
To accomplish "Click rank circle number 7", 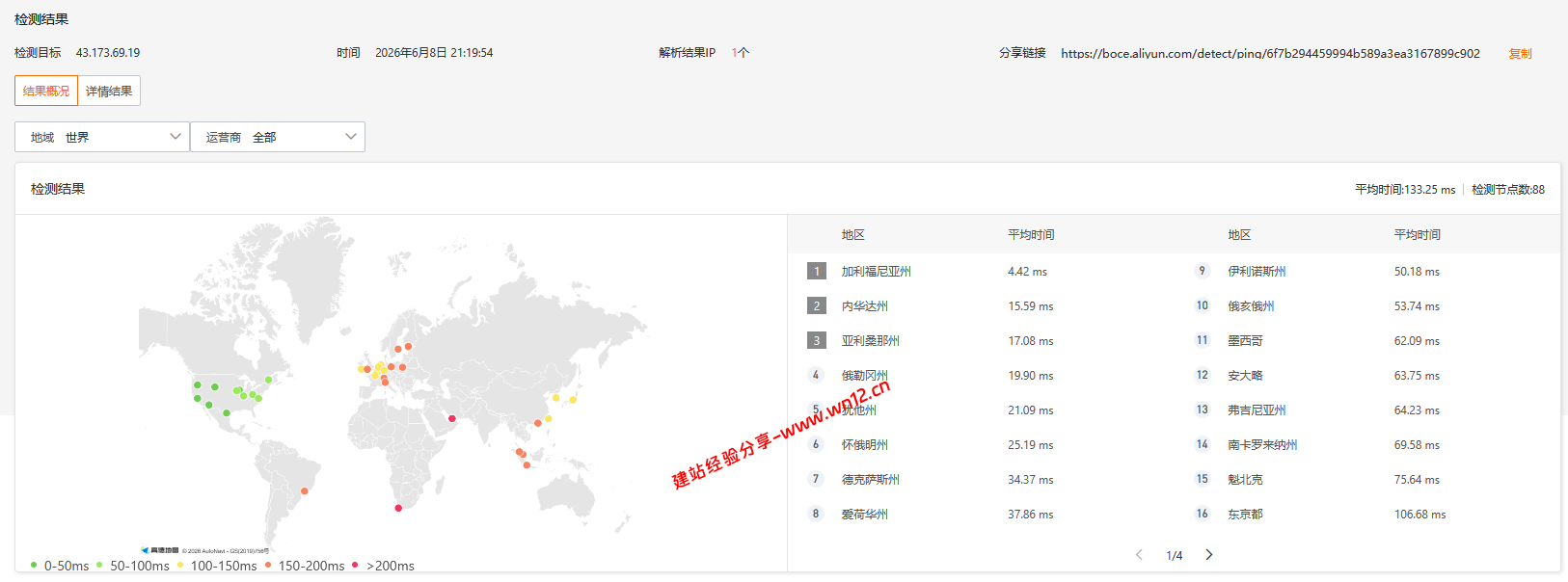I will click(816, 479).
